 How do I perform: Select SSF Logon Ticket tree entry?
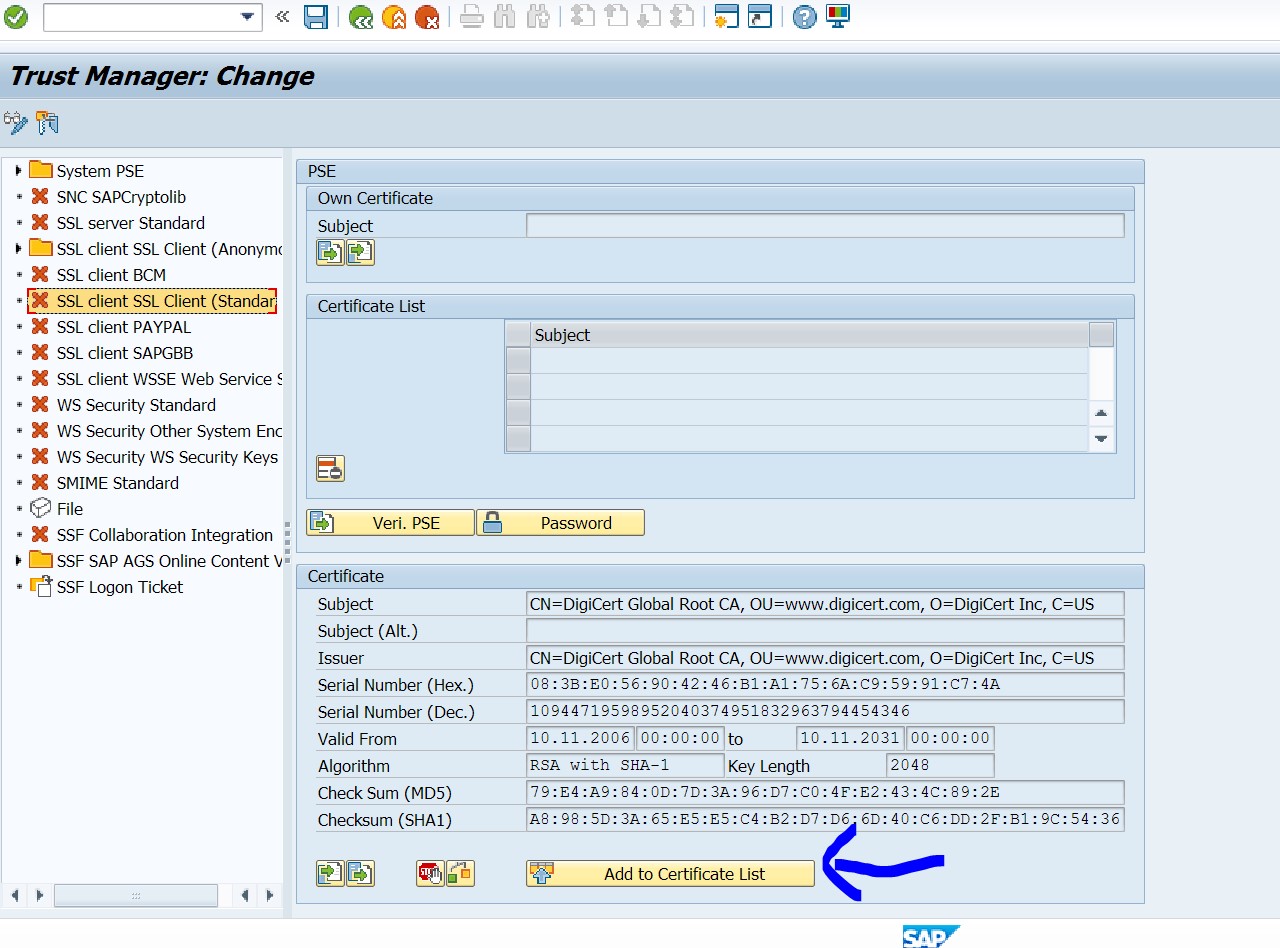(120, 587)
